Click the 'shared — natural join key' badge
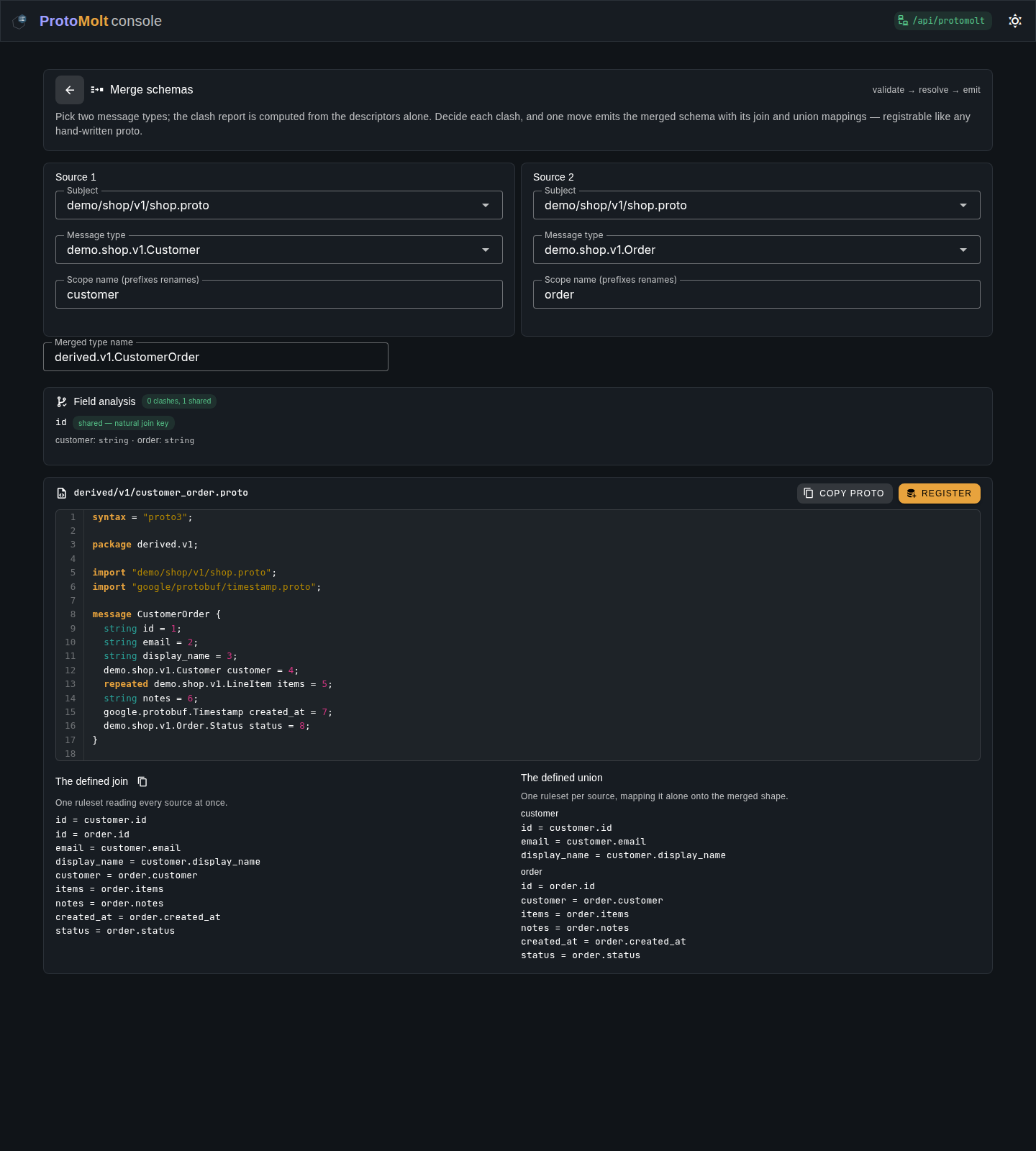This screenshot has width=1036, height=1151. [124, 423]
